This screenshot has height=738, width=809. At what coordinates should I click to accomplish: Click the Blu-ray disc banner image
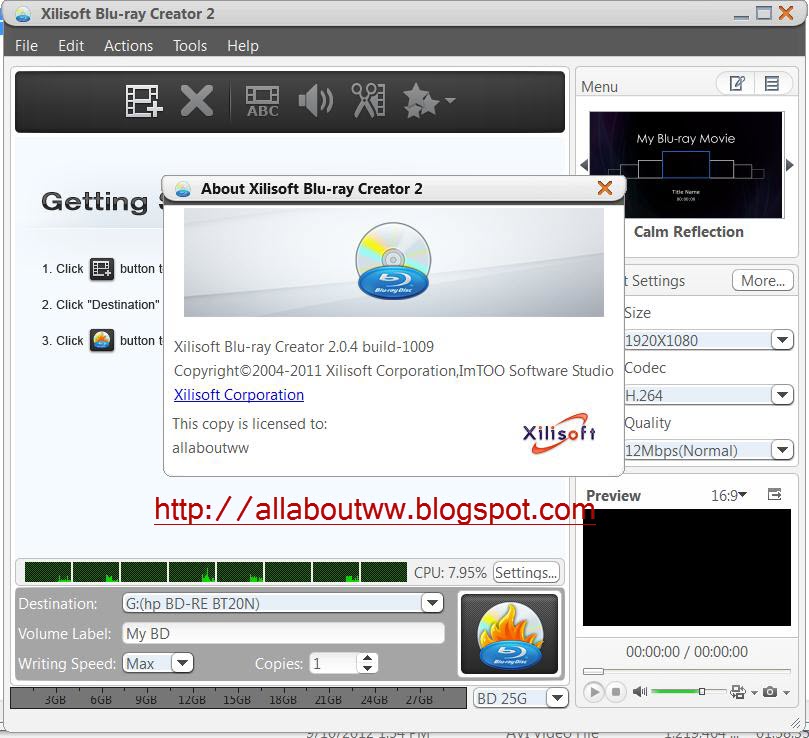[x=394, y=262]
